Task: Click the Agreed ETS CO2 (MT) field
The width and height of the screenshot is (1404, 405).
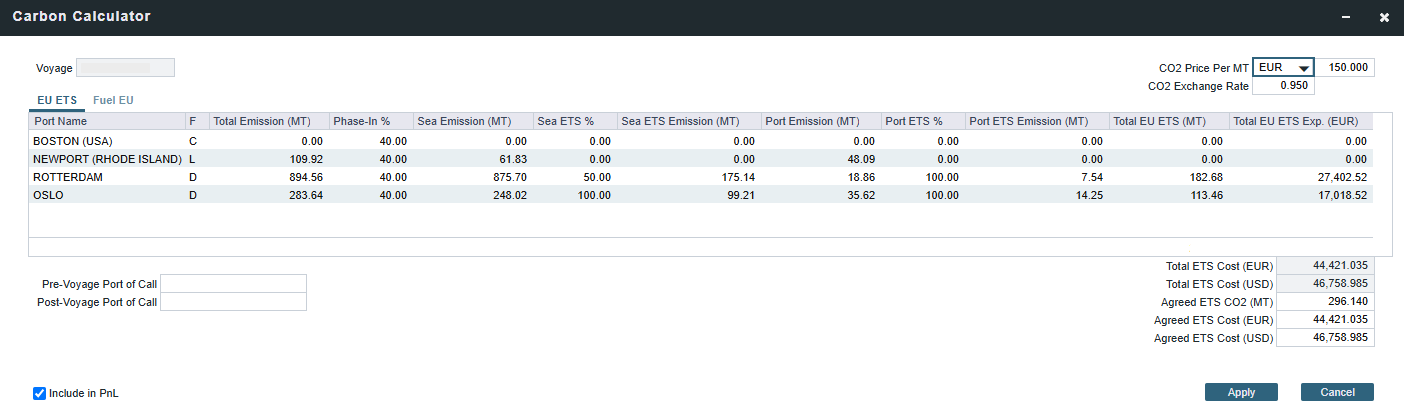Action: (x=1326, y=302)
